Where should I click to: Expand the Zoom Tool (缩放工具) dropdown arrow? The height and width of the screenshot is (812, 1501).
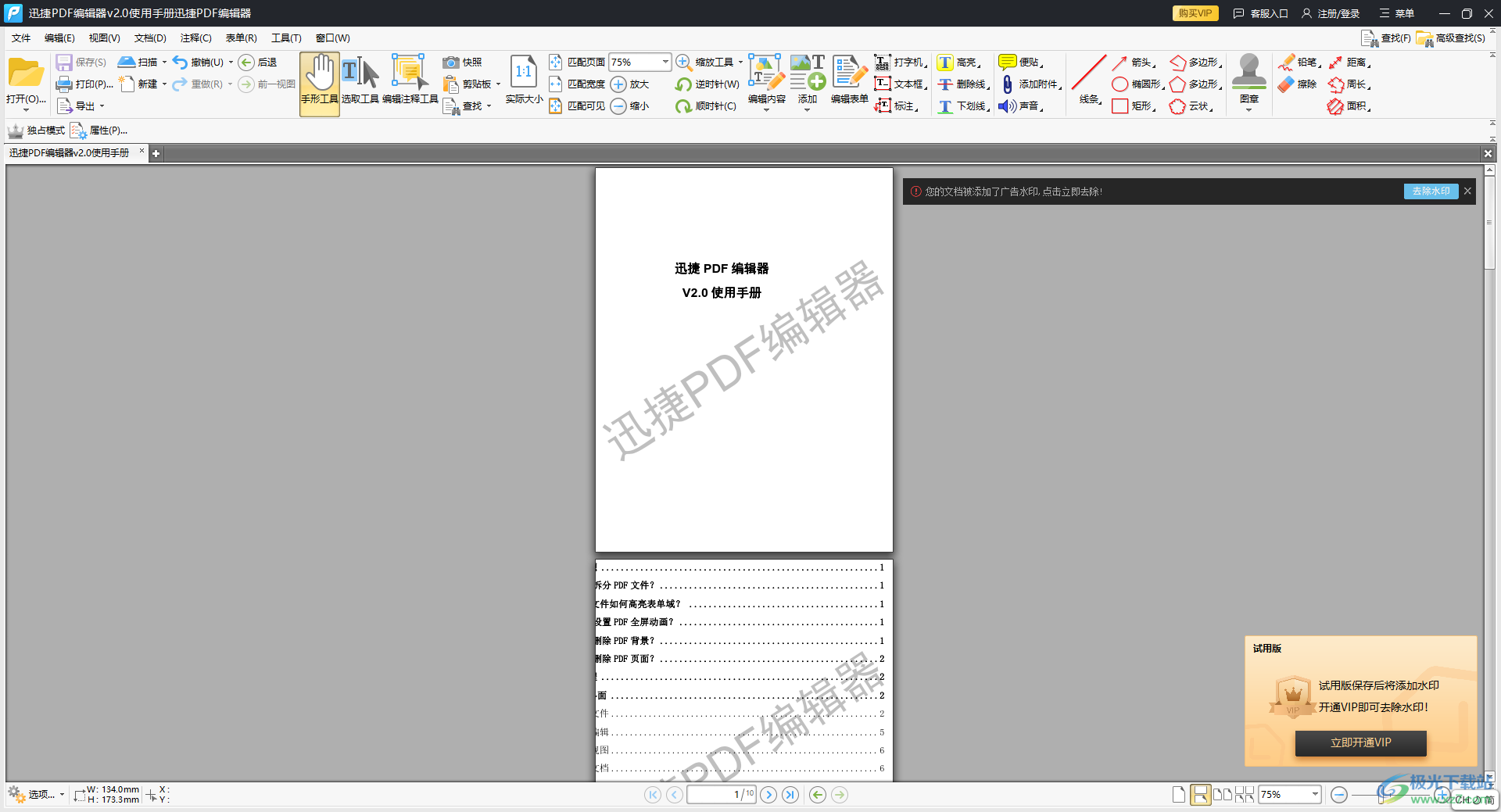(x=740, y=63)
